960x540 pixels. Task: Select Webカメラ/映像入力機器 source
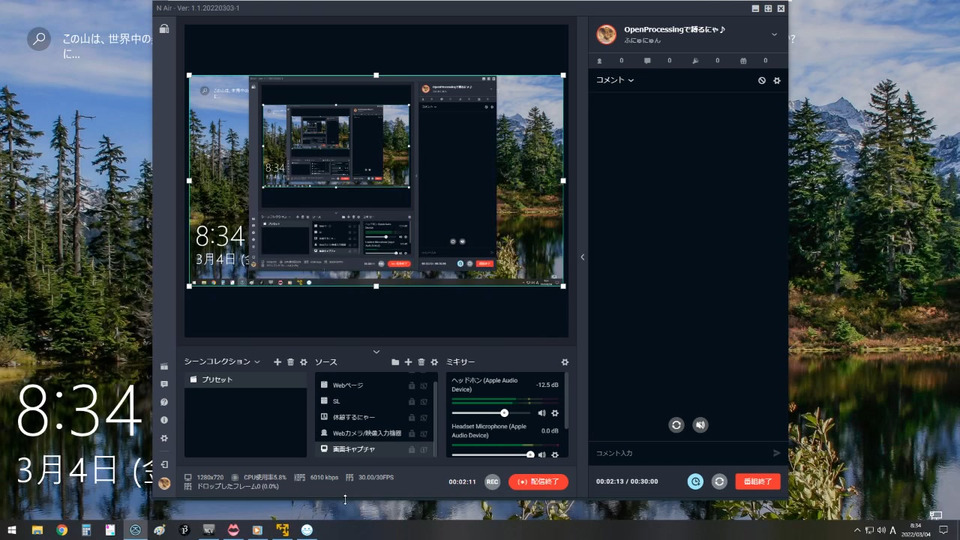click(374, 433)
